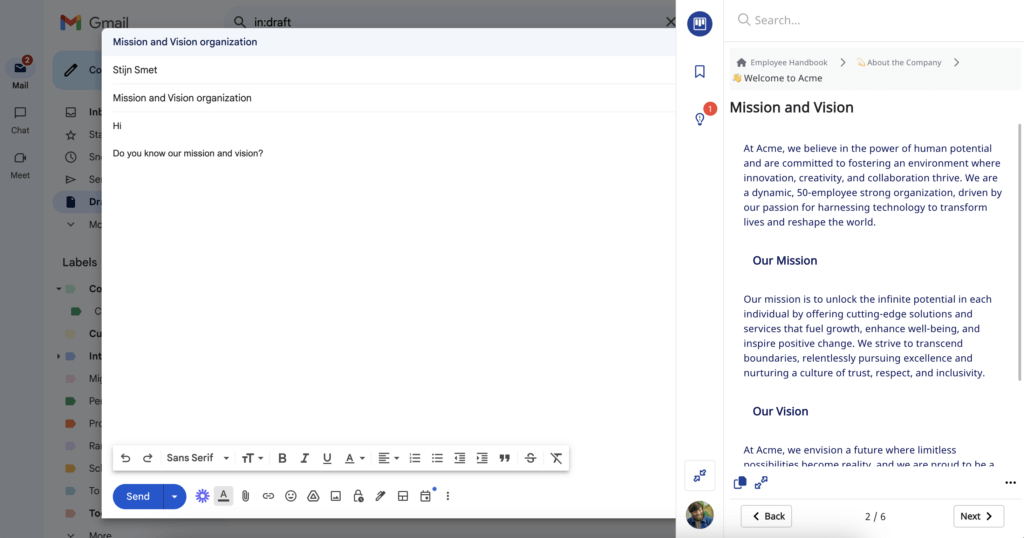The image size is (1024, 538).
Task: Toggle the formatting options button
Action: point(224,496)
